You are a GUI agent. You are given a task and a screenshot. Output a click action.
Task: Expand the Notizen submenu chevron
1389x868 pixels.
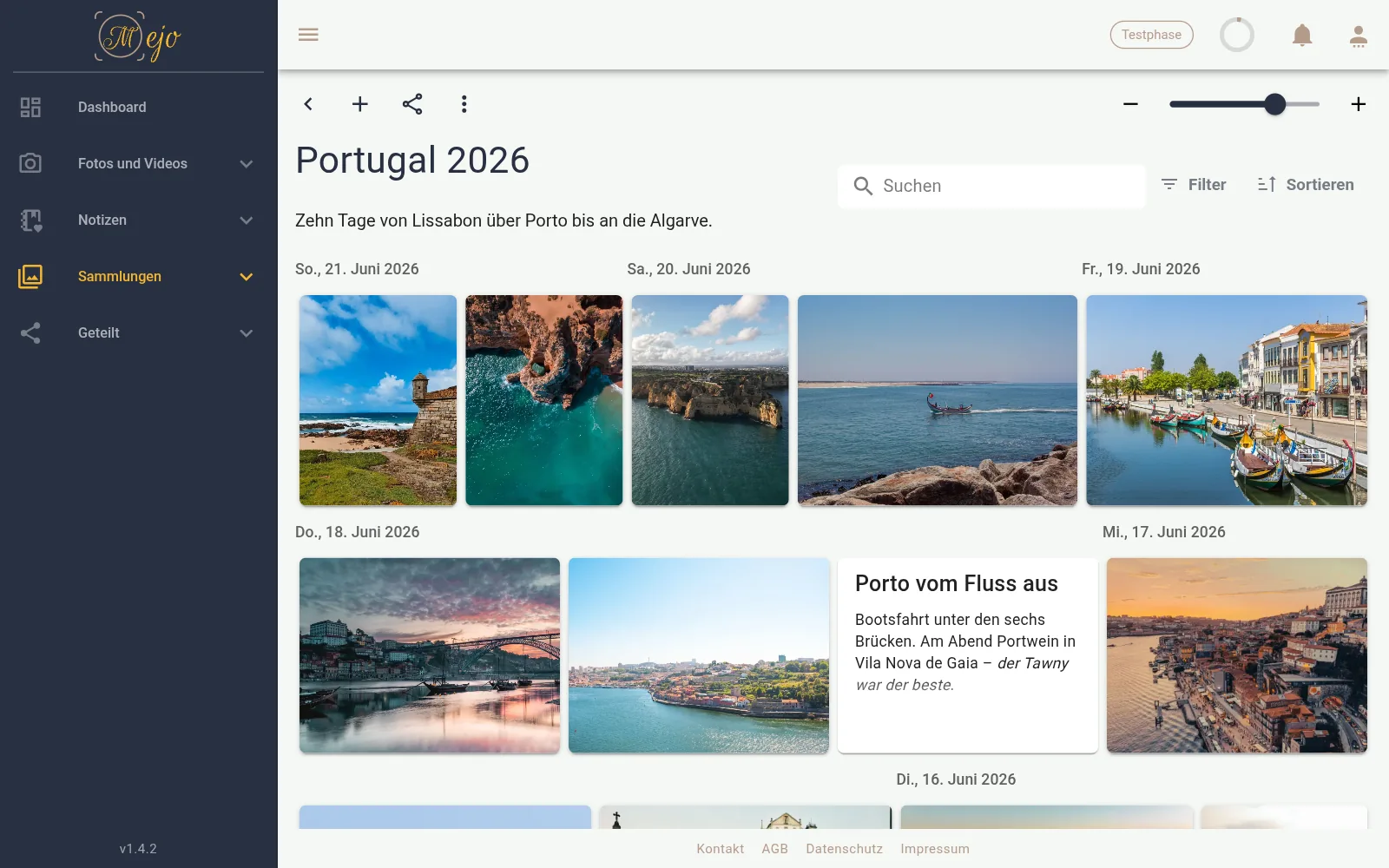(x=247, y=220)
